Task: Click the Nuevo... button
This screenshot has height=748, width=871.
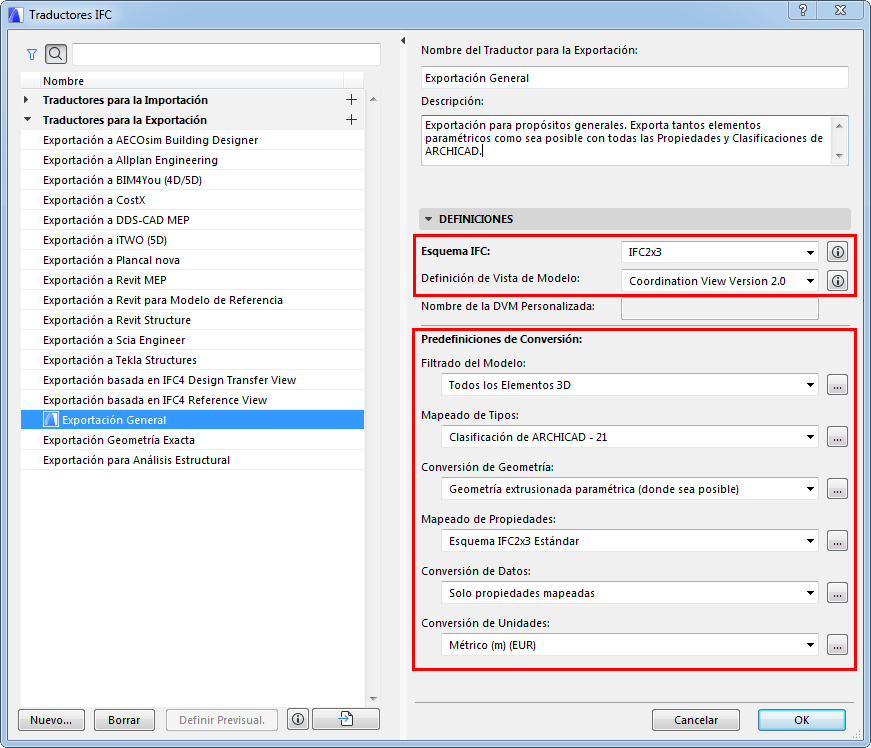Action: pyautogui.click(x=51, y=720)
